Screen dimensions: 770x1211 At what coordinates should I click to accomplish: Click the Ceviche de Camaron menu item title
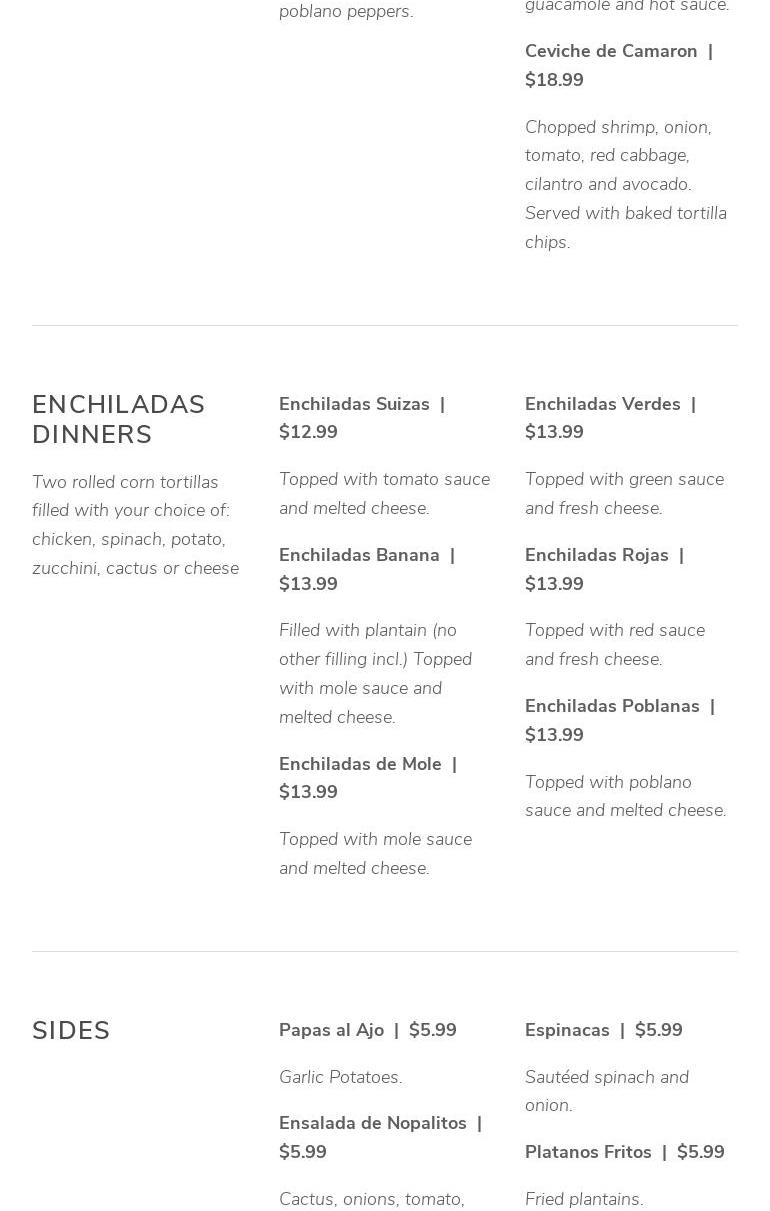(x=611, y=52)
